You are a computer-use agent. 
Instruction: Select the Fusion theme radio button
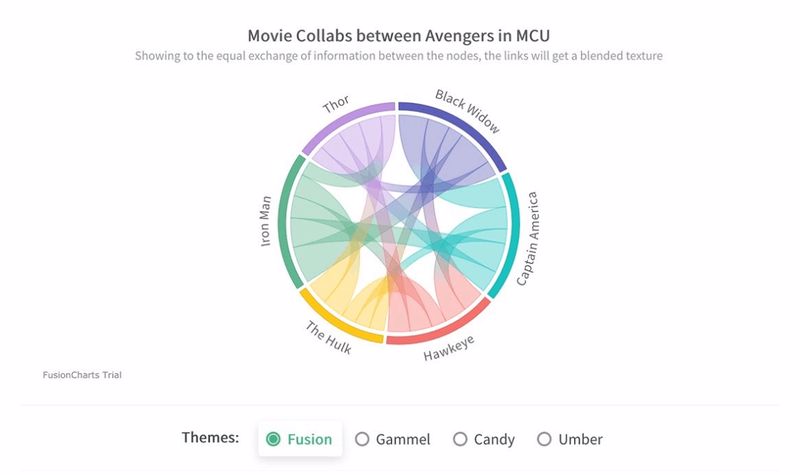[x=273, y=439]
